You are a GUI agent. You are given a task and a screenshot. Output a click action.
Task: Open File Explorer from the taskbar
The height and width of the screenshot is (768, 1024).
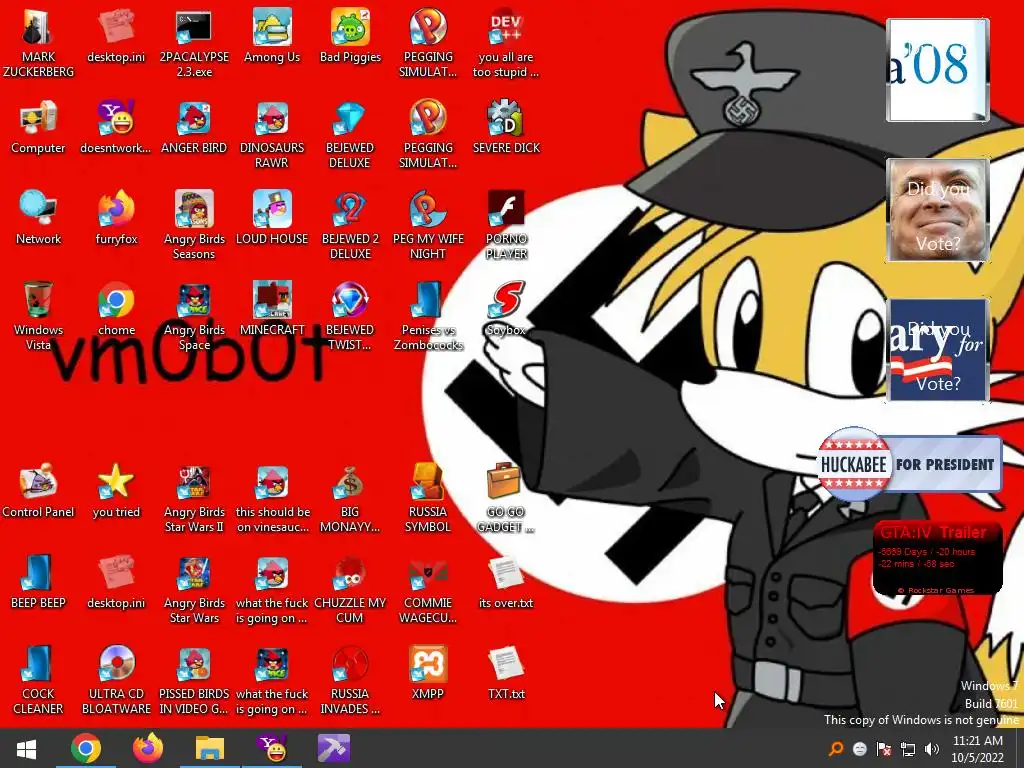pyautogui.click(x=210, y=749)
